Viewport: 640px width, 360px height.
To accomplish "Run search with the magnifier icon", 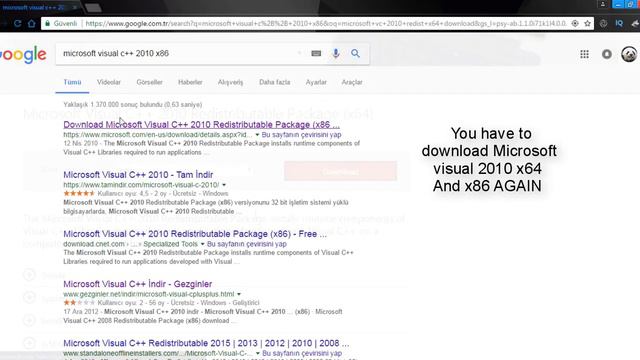I will point(356,53).
